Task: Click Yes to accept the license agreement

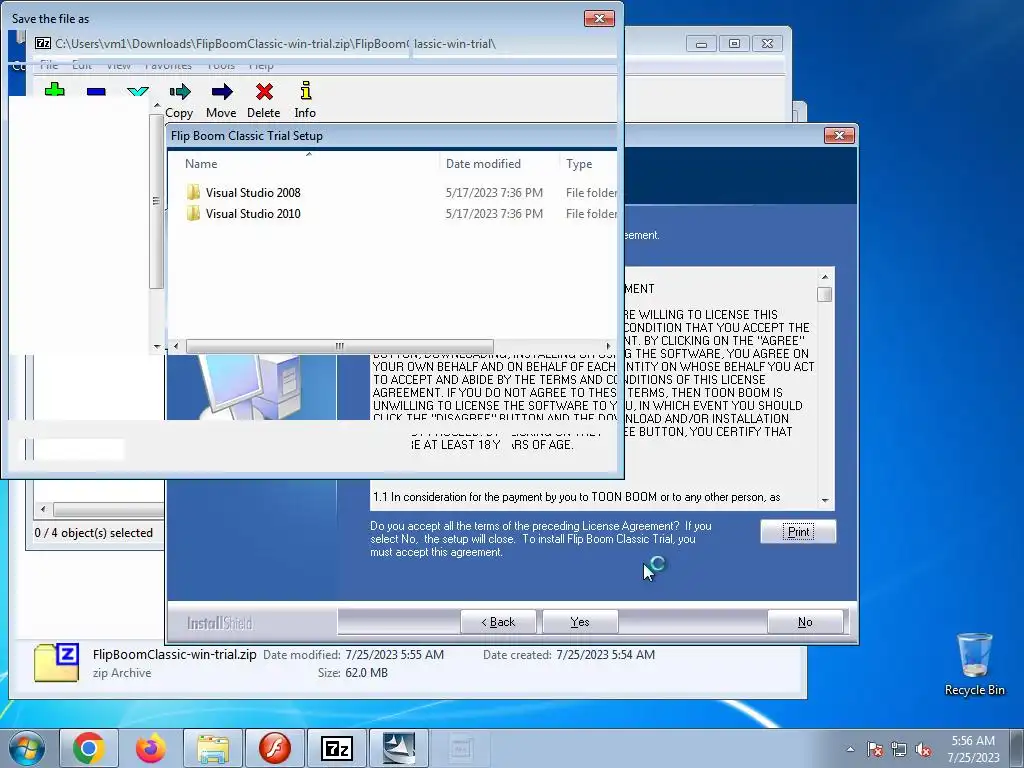Action: tap(580, 622)
